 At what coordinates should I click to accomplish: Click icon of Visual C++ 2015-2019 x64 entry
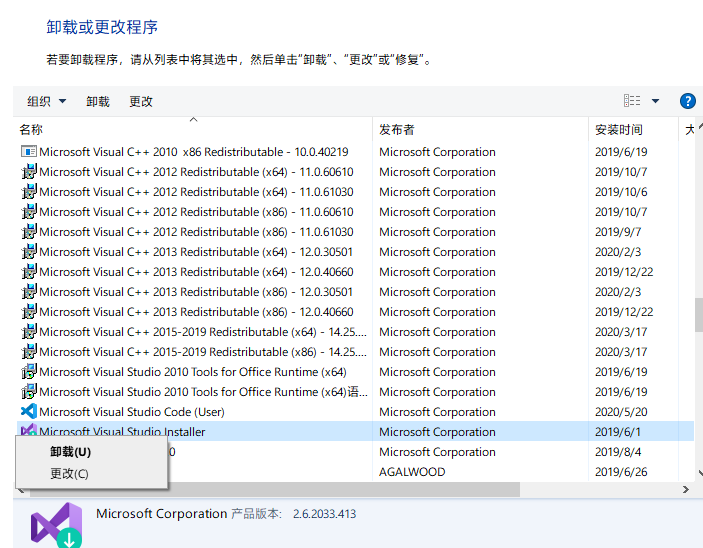(29, 332)
